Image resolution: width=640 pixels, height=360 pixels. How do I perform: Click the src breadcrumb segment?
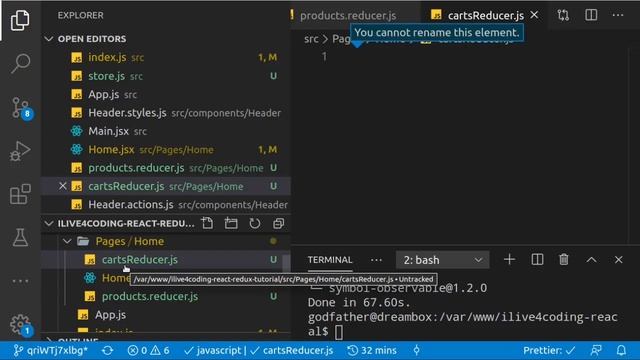tap(311, 39)
